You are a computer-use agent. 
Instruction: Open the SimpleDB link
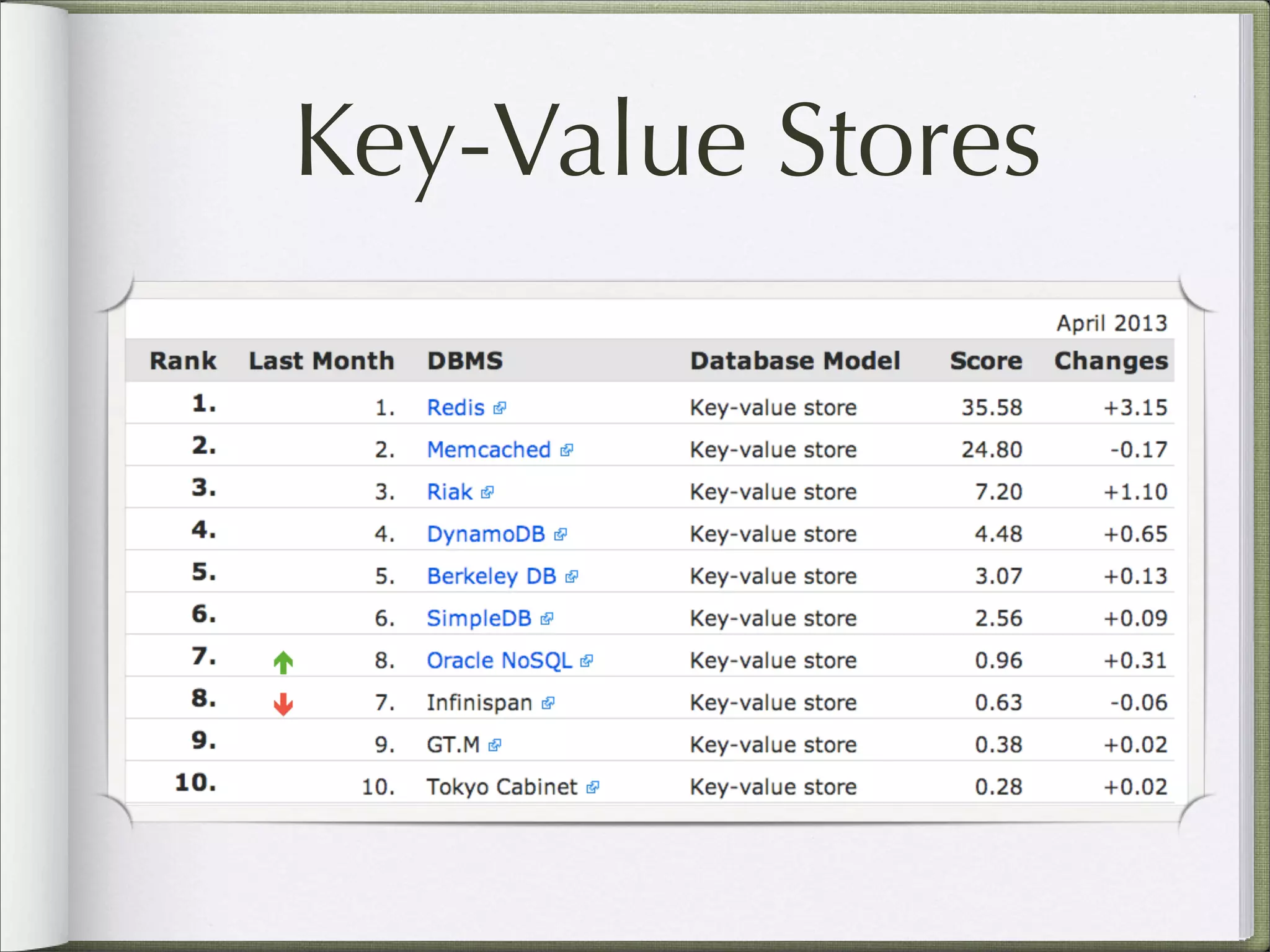coord(479,619)
